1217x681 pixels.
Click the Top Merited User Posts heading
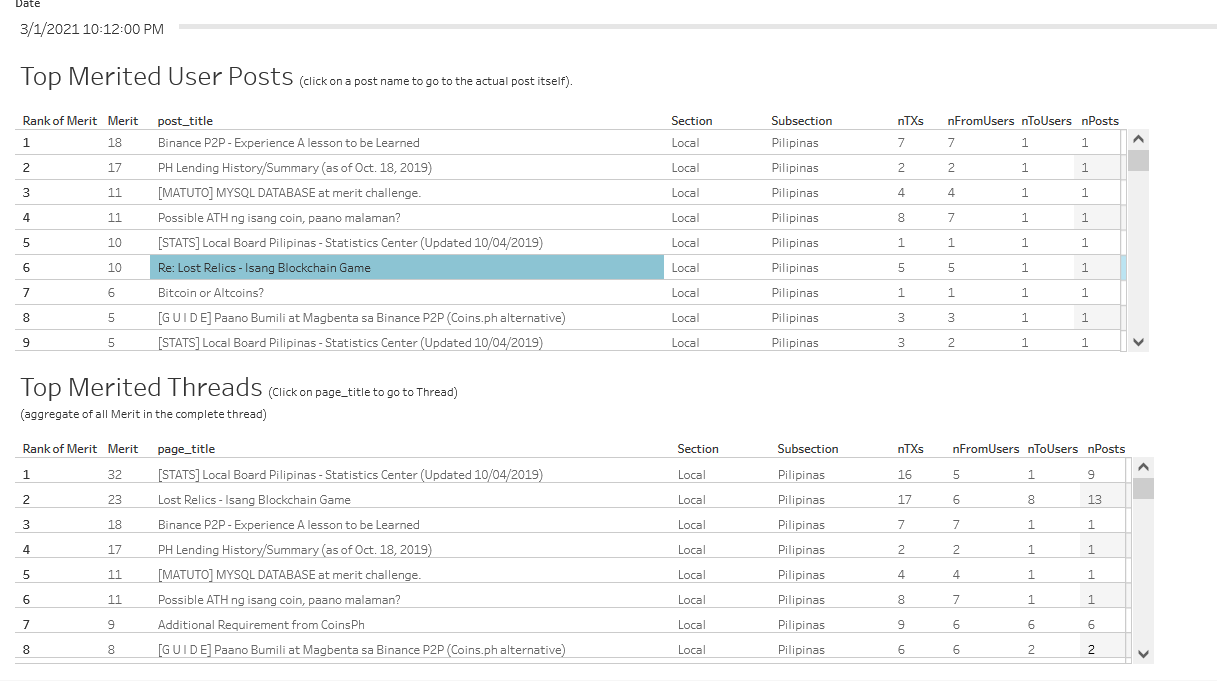157,77
